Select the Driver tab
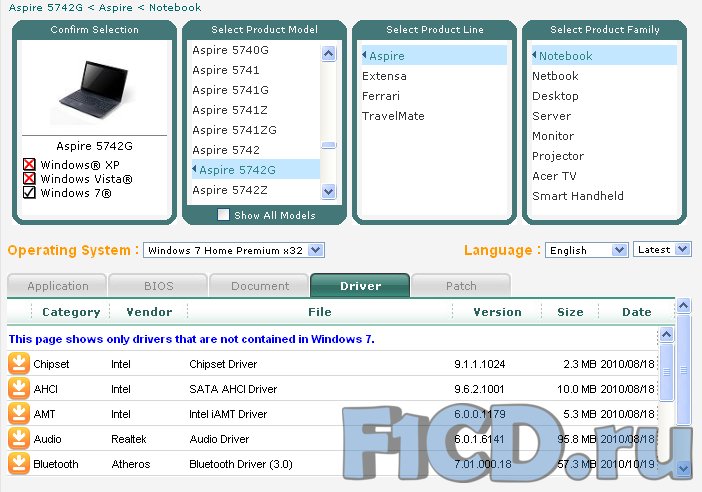This screenshot has height=492, width=702. click(x=360, y=286)
